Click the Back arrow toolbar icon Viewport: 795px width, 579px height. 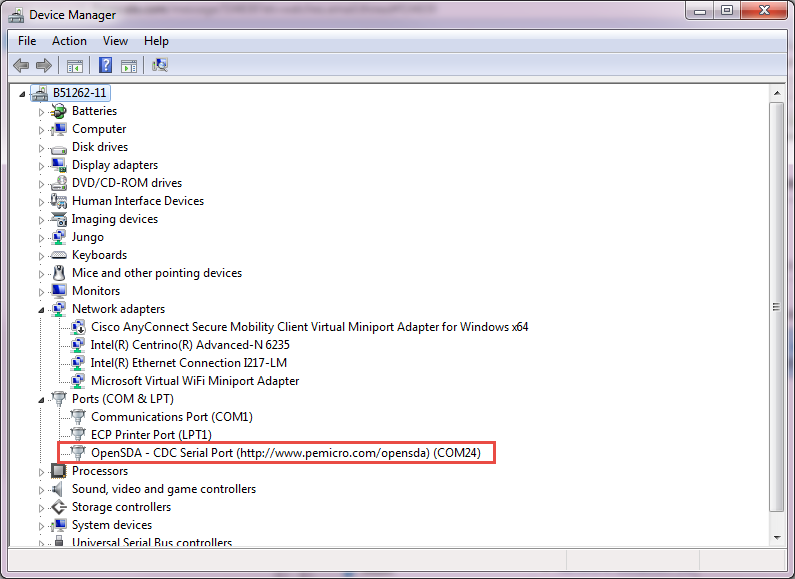[21, 65]
